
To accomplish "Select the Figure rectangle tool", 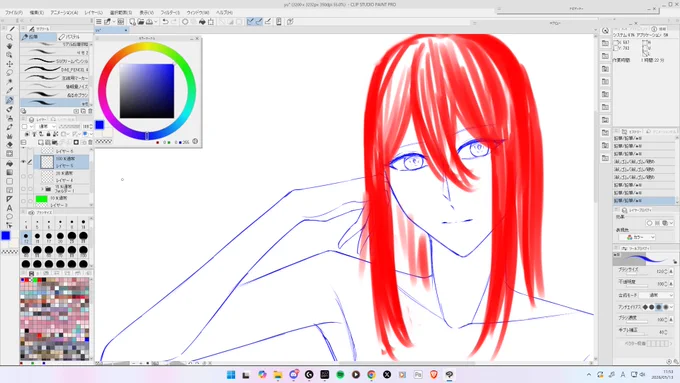I will click(9, 181).
